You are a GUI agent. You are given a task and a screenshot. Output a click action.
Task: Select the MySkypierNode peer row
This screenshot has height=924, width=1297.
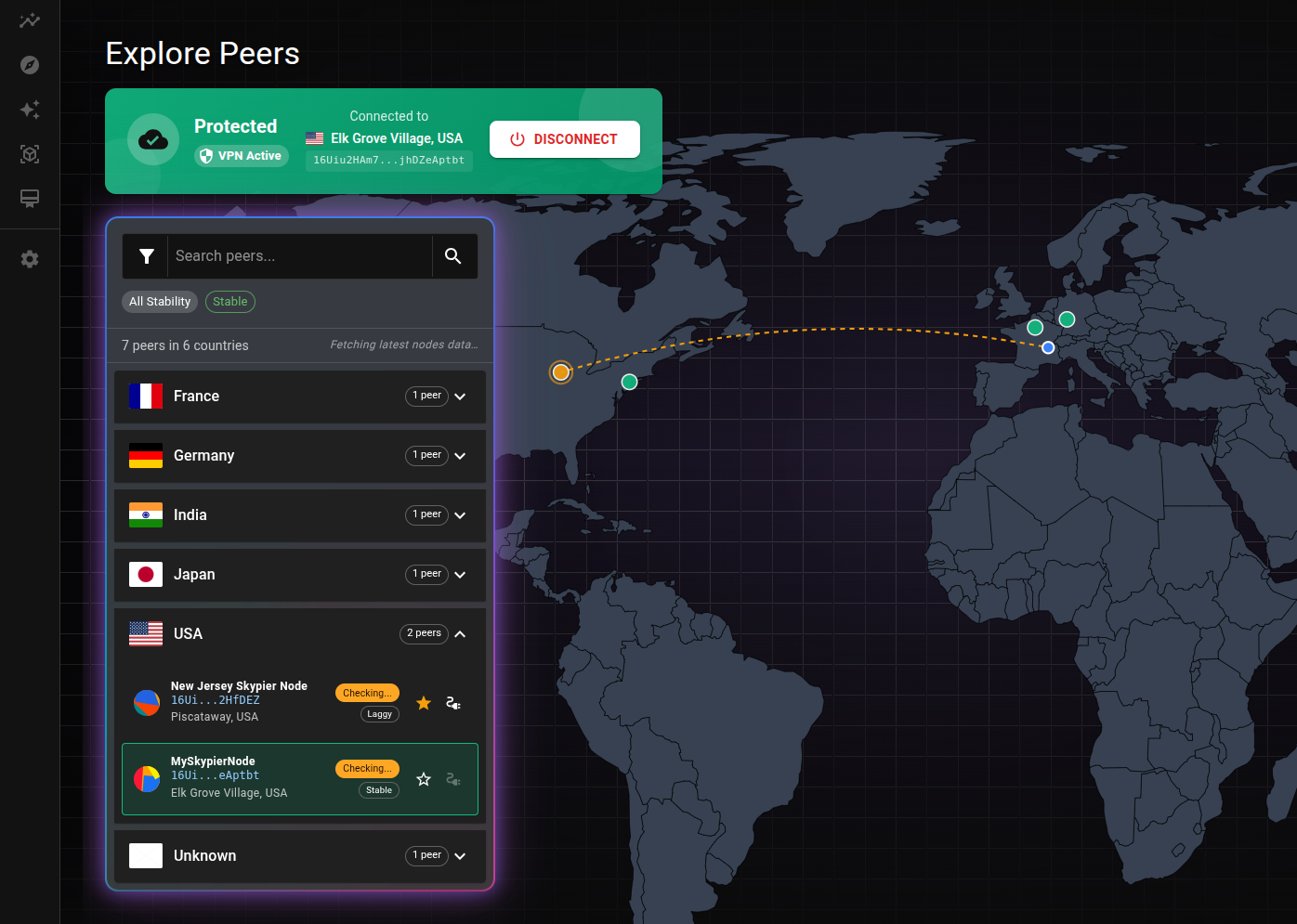[300, 779]
